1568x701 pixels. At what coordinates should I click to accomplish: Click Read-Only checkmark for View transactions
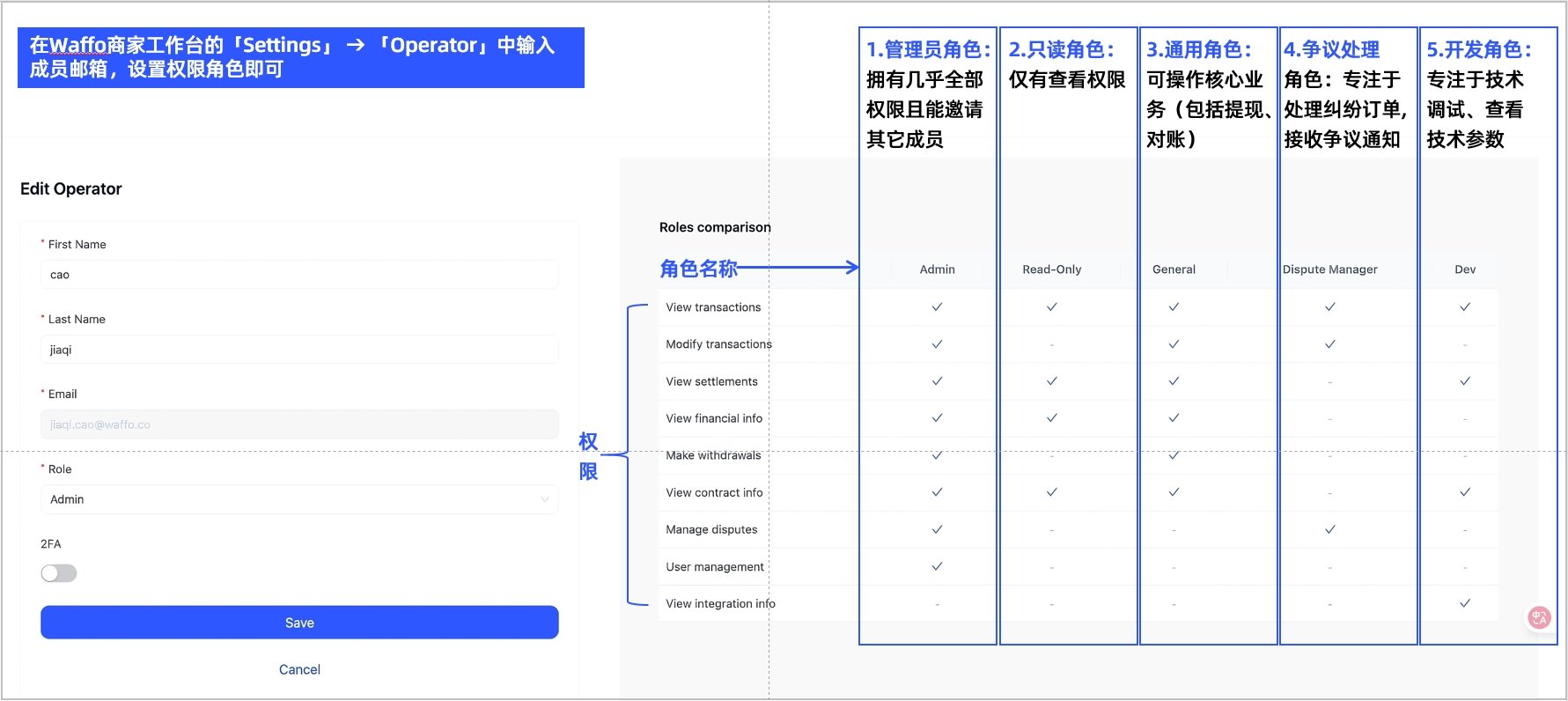tap(1052, 307)
